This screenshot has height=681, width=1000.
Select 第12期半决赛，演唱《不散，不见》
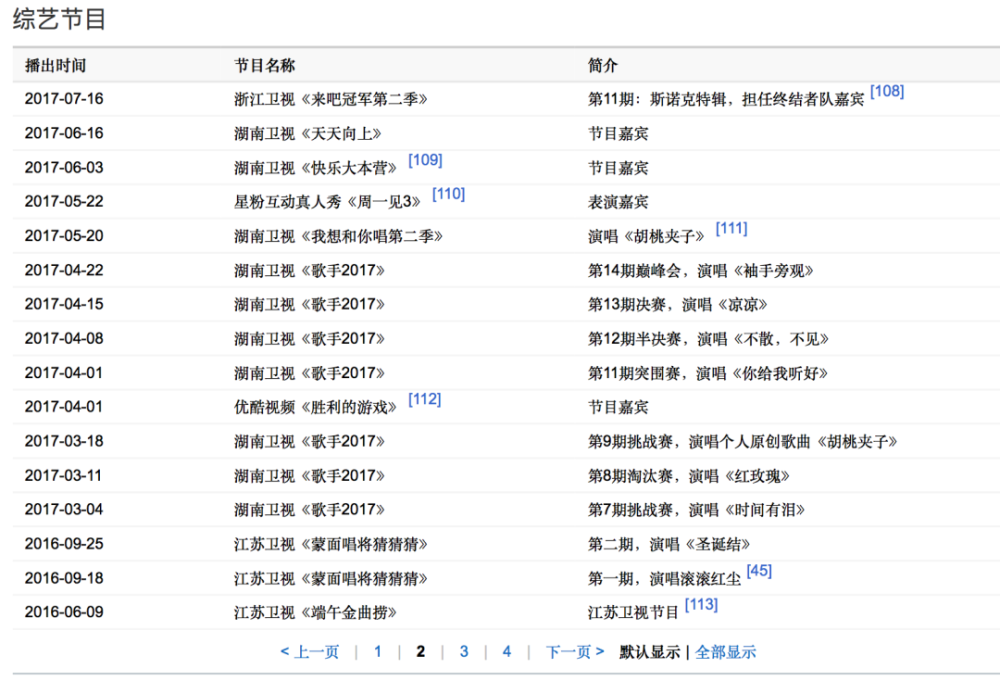tap(708, 339)
